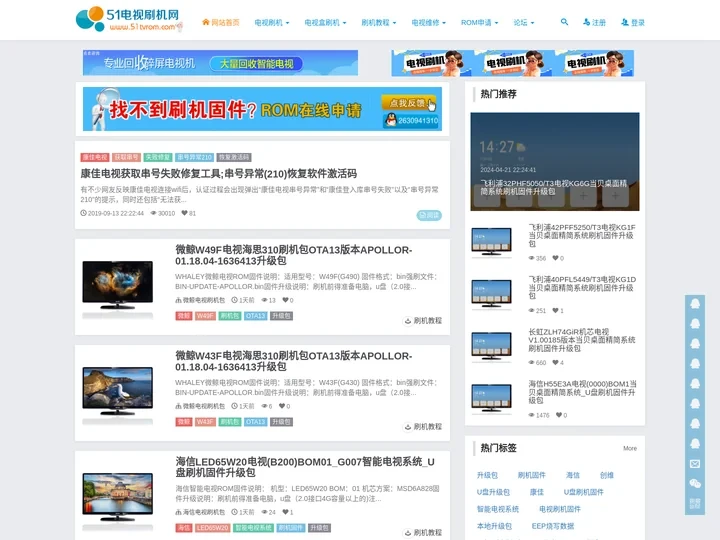Viewport: 720px width, 540px height.
Task: Click the 专业回收碎屏电视机 banner ad
Action: (220, 62)
